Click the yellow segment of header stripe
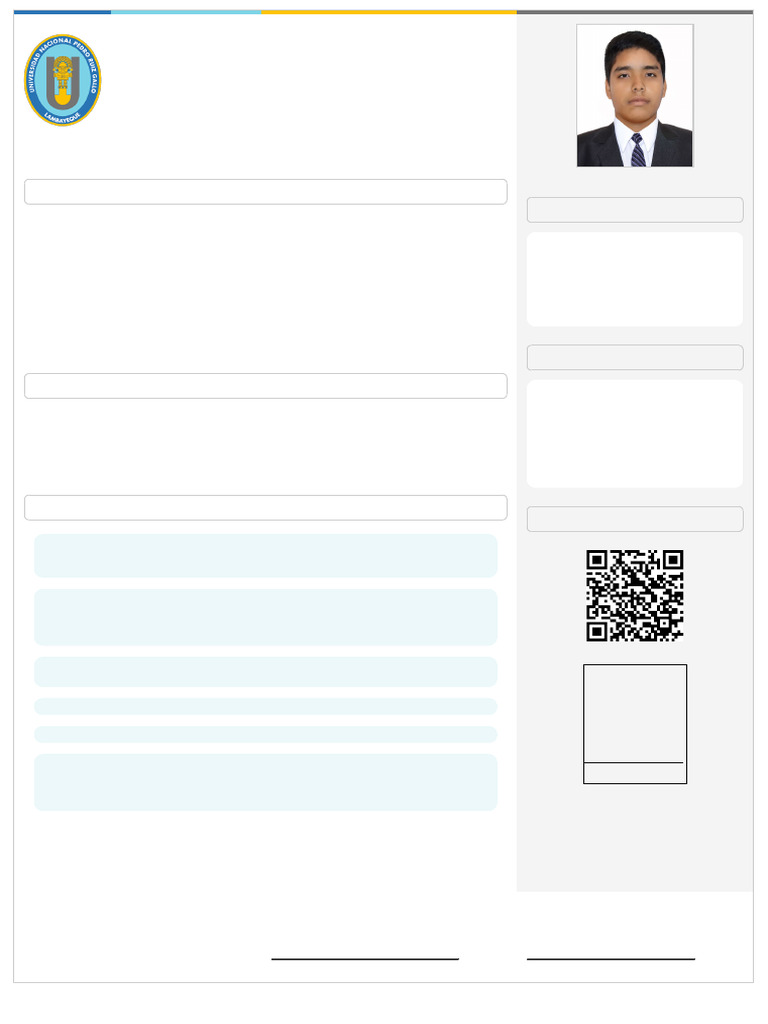 (389, 12)
